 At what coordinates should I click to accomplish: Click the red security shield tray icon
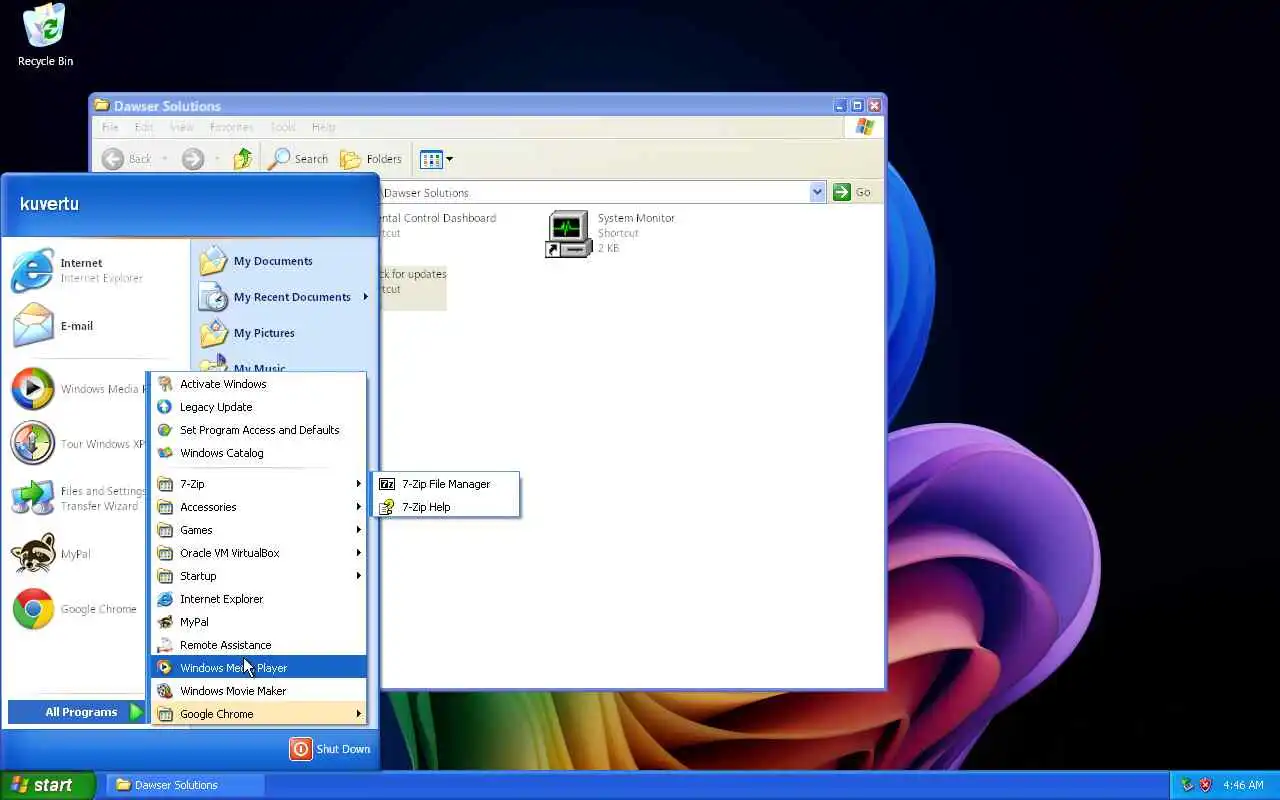point(1205,785)
